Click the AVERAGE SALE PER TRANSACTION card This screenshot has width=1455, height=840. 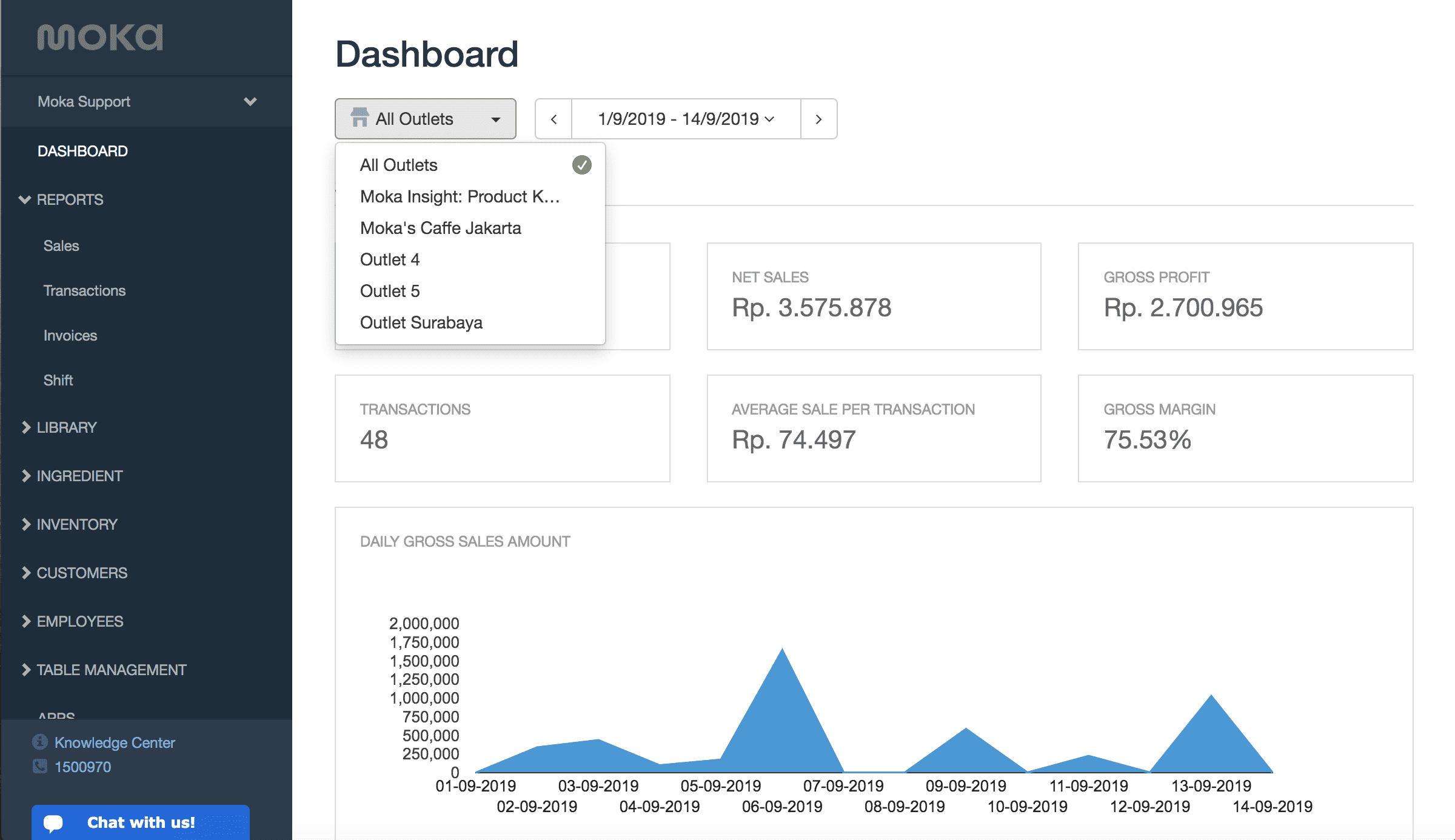click(874, 428)
